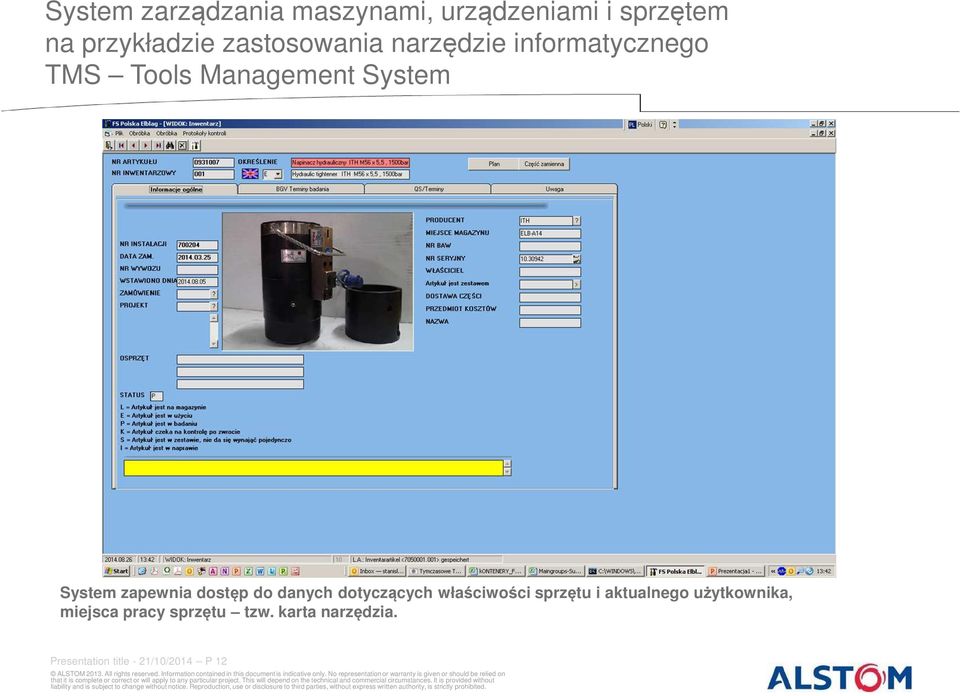Open search with binoculars icon
The width and height of the screenshot is (960, 696).
coord(170,146)
